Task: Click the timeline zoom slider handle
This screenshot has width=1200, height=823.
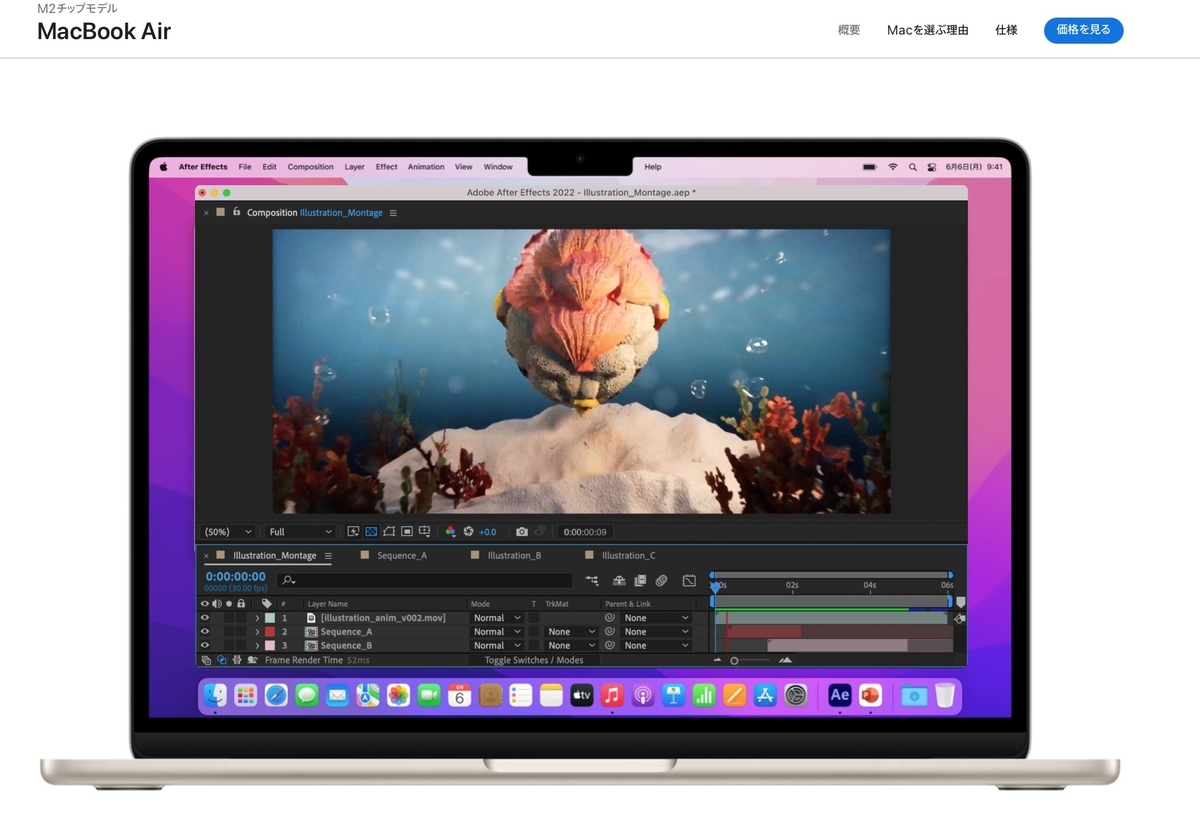Action: 734,660
